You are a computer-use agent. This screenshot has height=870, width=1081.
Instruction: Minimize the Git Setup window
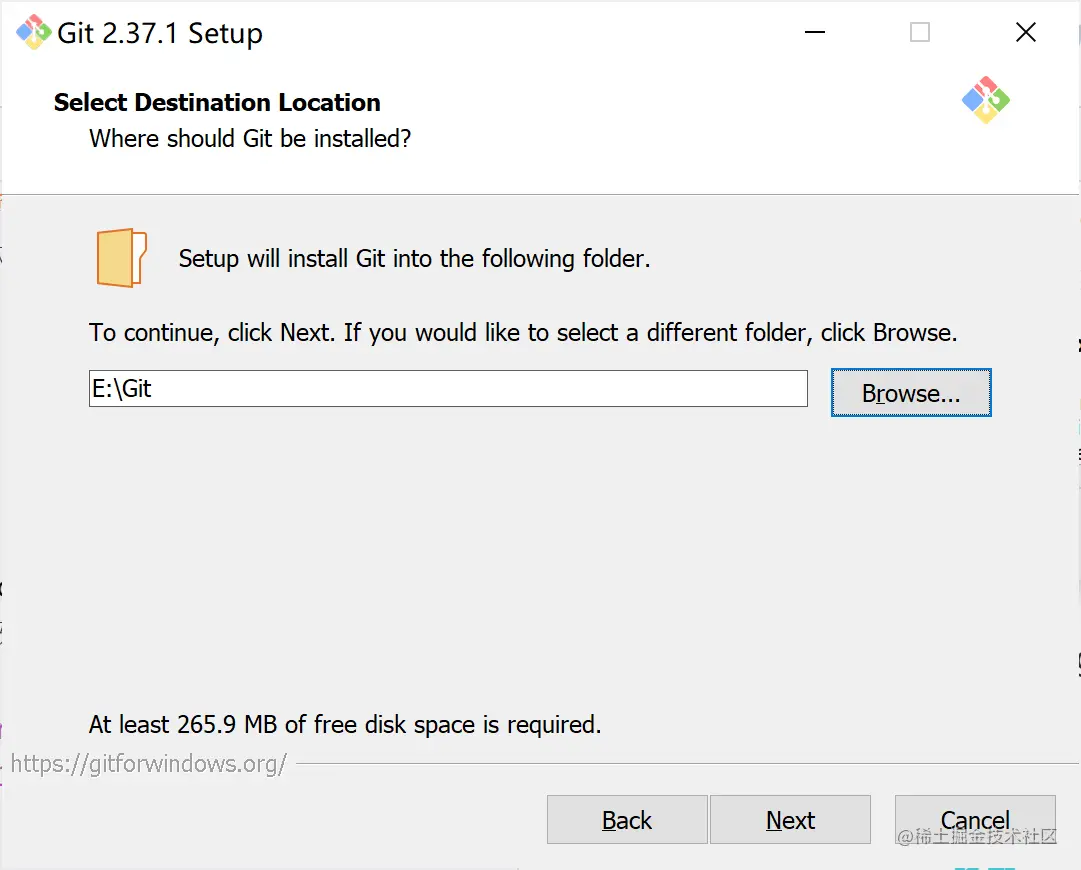pyautogui.click(x=815, y=32)
